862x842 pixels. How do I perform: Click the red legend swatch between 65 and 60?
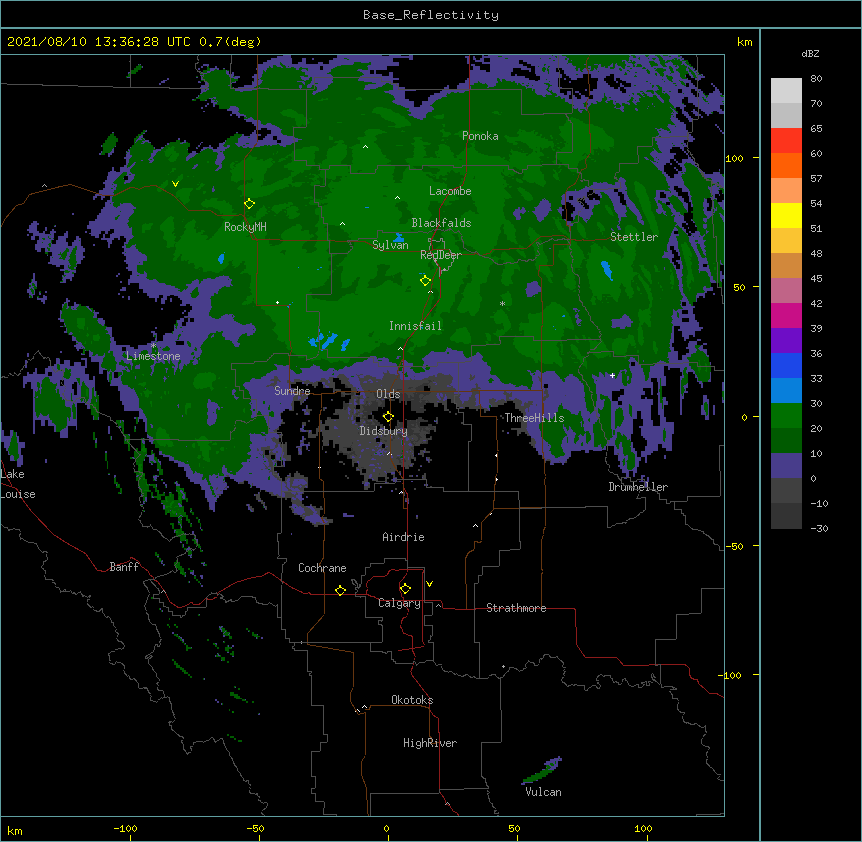pos(786,141)
